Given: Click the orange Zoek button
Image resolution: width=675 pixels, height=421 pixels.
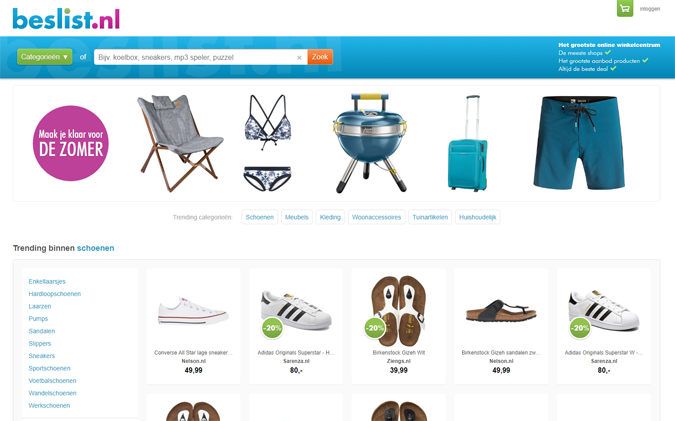Looking at the screenshot, I should [320, 57].
